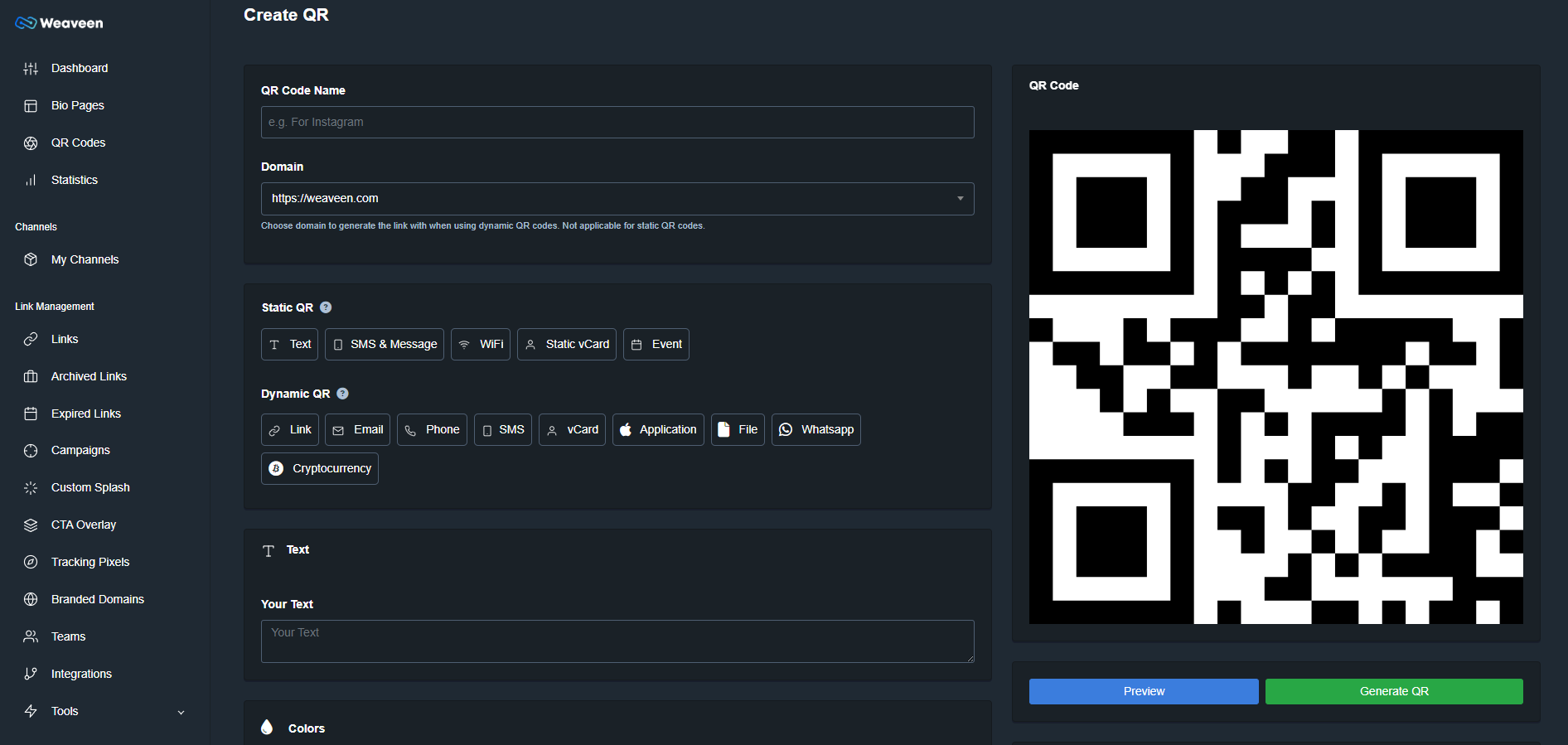Click the Archived Links briefcase icon
The image size is (1568, 745).
pyautogui.click(x=31, y=376)
